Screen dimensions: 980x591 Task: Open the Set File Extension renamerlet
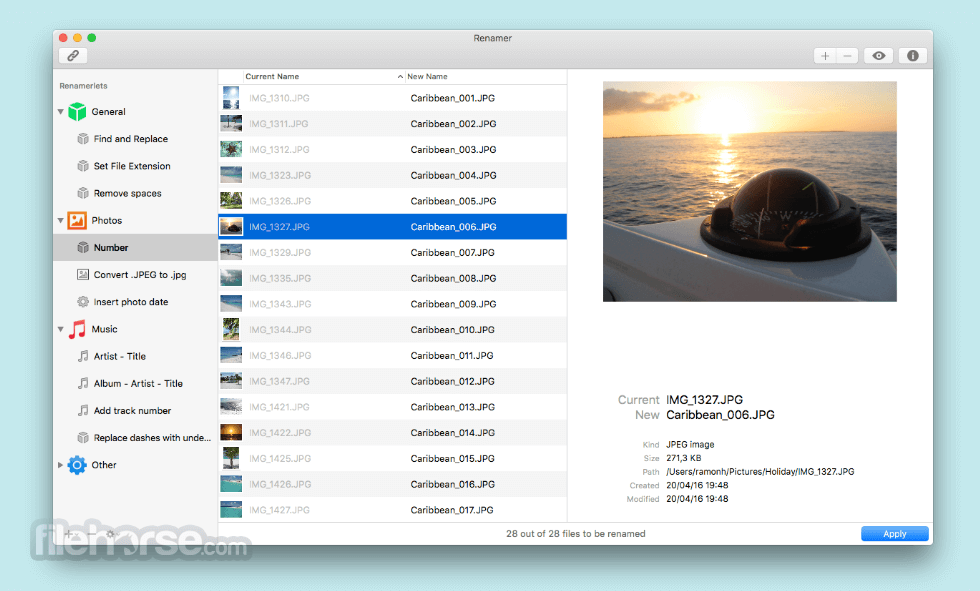[x=132, y=166]
